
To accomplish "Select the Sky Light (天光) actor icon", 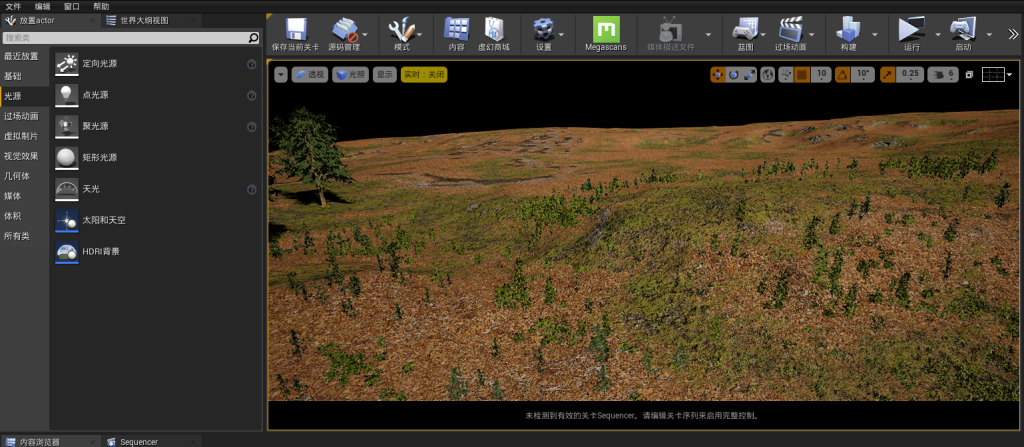I will [x=67, y=189].
